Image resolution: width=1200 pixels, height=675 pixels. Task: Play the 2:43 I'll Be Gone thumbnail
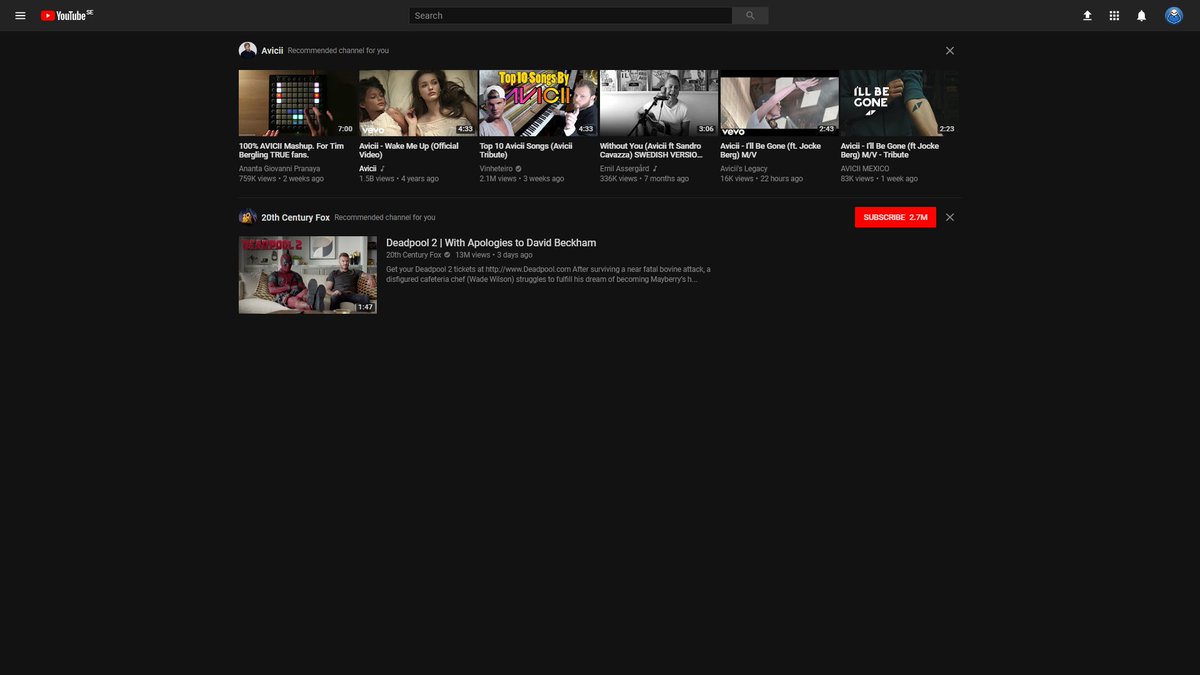tap(779, 103)
